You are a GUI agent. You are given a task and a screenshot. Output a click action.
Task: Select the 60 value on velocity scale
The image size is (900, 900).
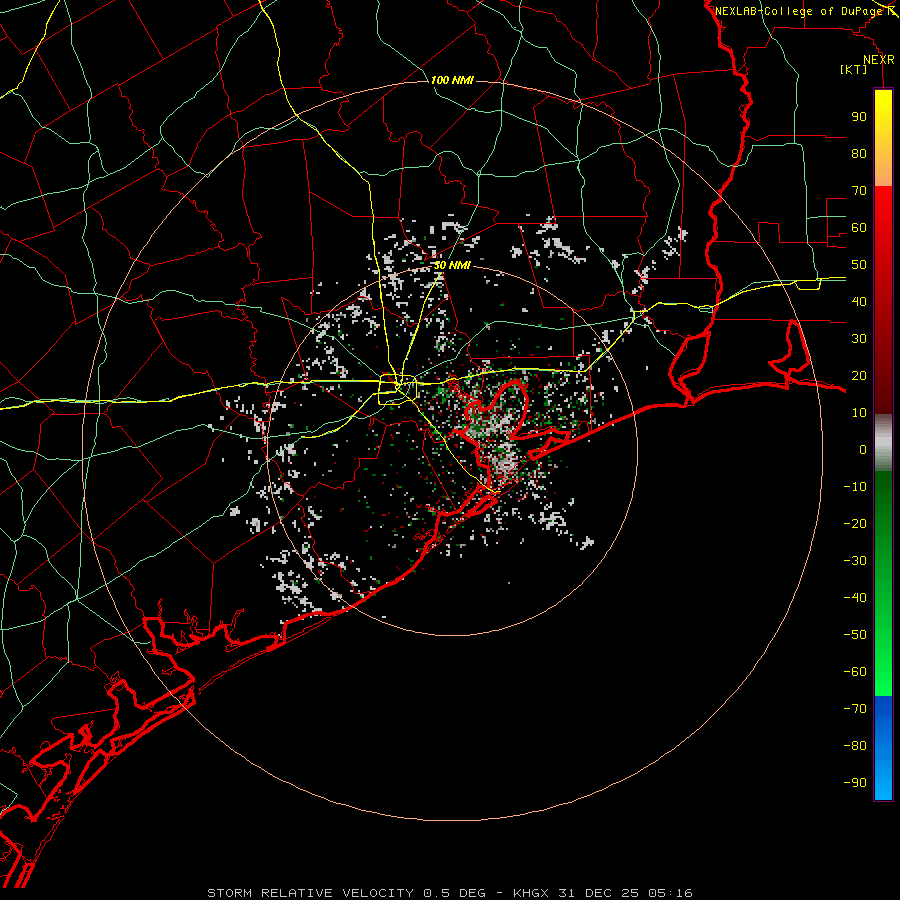click(x=859, y=227)
